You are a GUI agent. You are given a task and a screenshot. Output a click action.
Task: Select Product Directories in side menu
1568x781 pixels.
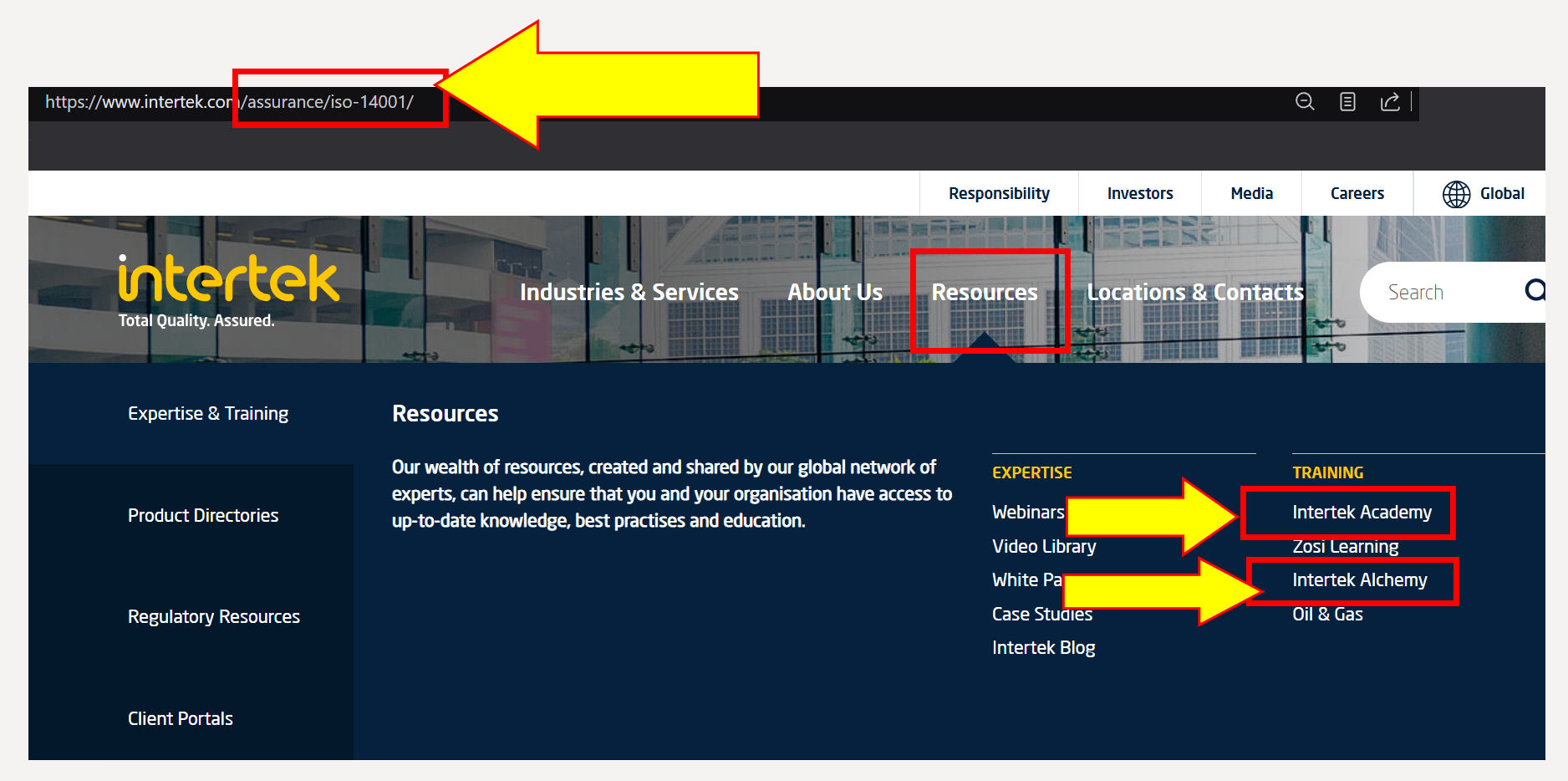tap(203, 516)
